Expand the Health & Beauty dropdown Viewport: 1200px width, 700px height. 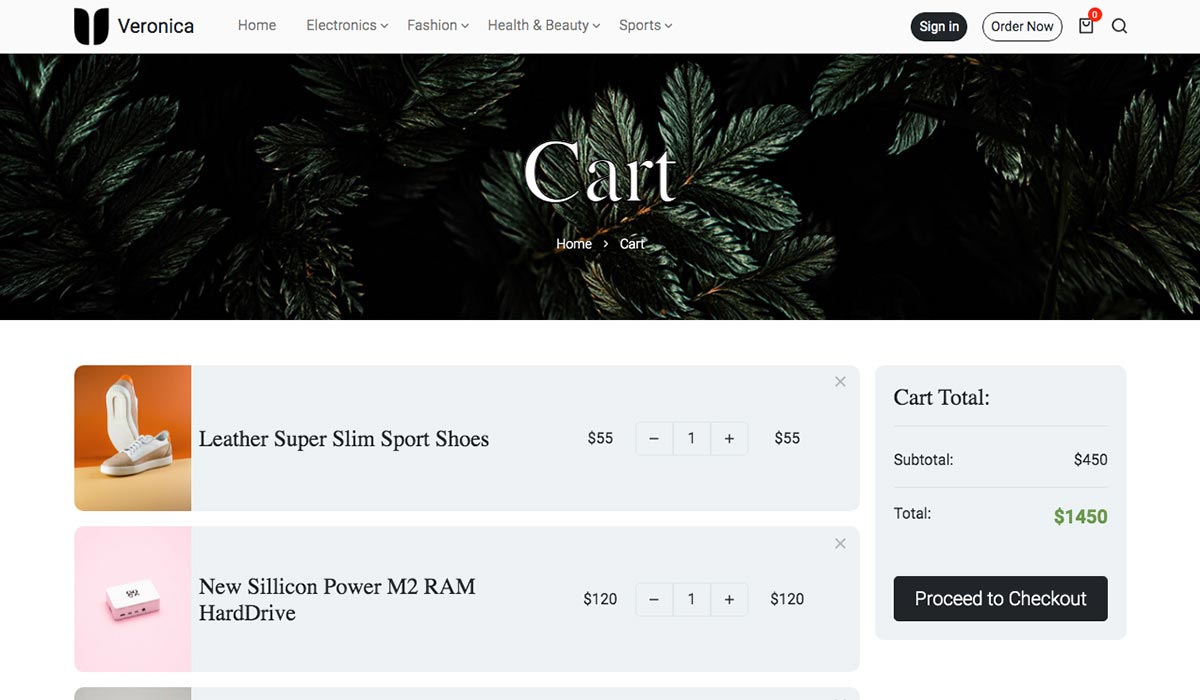[544, 25]
